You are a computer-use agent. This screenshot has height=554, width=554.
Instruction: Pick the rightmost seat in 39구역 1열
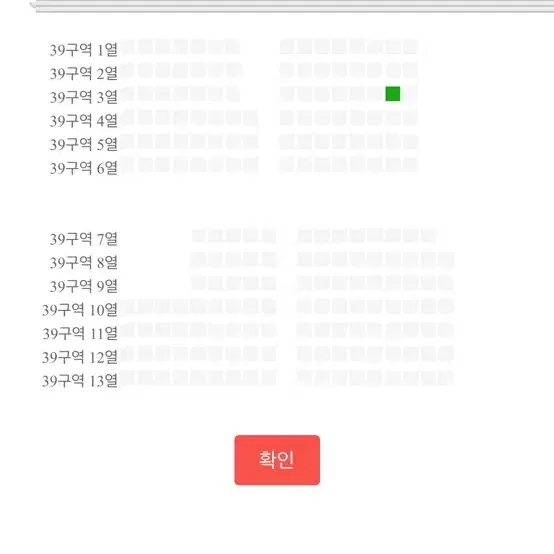point(410,46)
